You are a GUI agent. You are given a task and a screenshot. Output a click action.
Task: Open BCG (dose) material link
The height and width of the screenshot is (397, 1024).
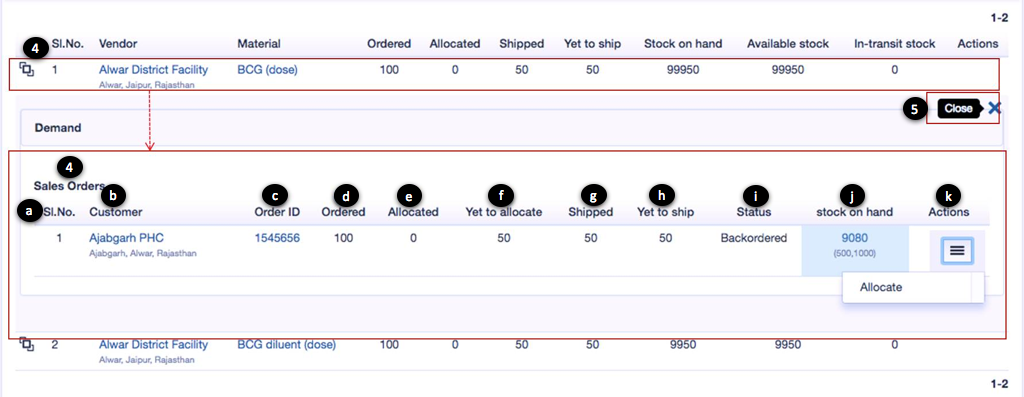(267, 69)
